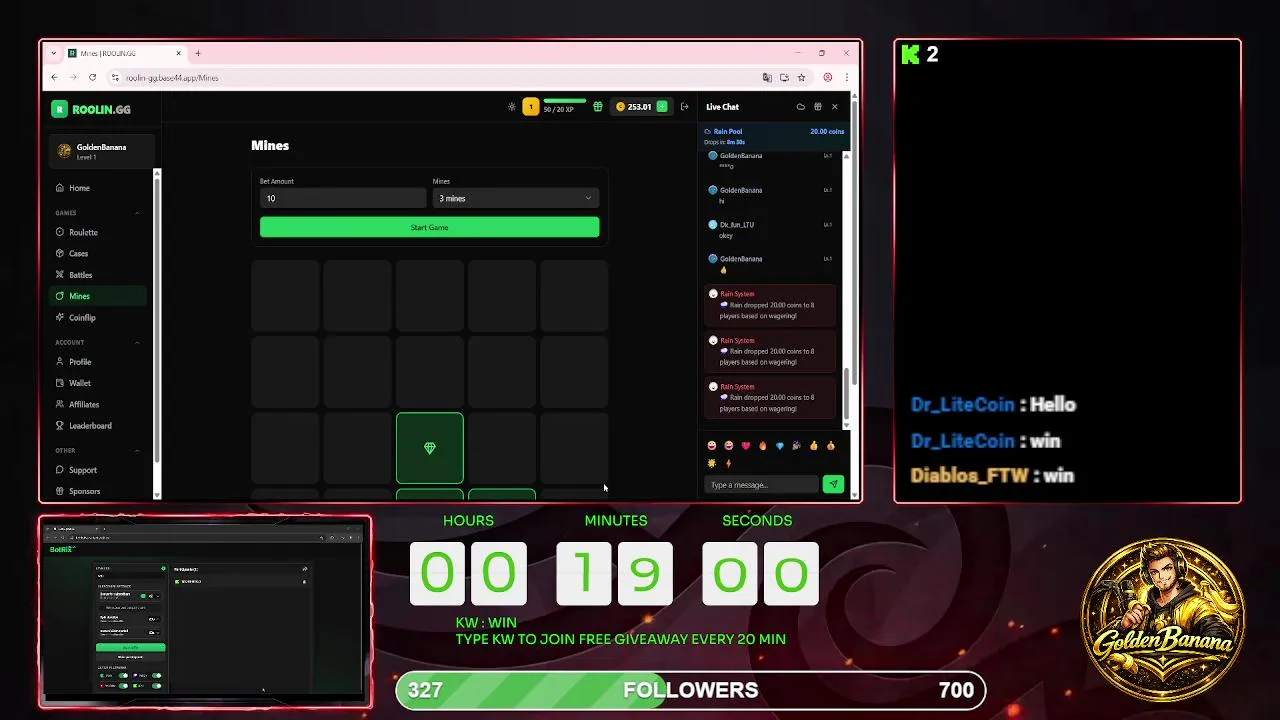This screenshot has height=720, width=1280.
Task: Click the chat message input field
Action: point(762,485)
